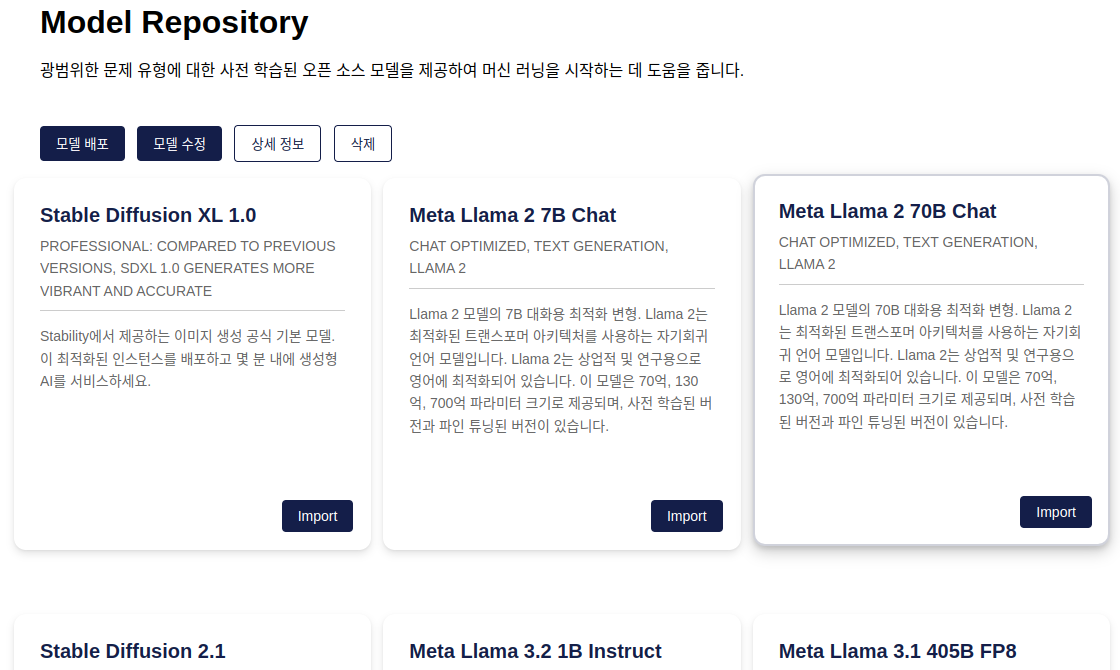Viewport: 1120px width, 670px height.
Task: Click the 모델 수정 button
Action: [179, 143]
